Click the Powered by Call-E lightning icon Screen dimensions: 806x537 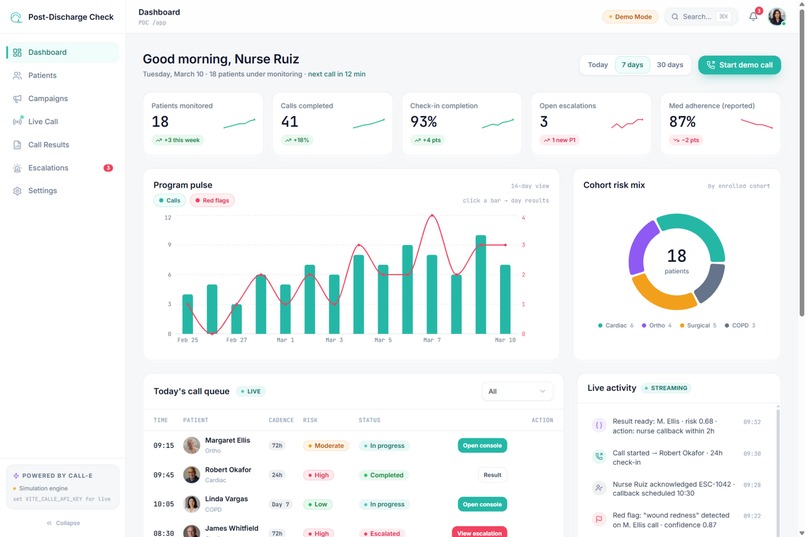(16, 476)
